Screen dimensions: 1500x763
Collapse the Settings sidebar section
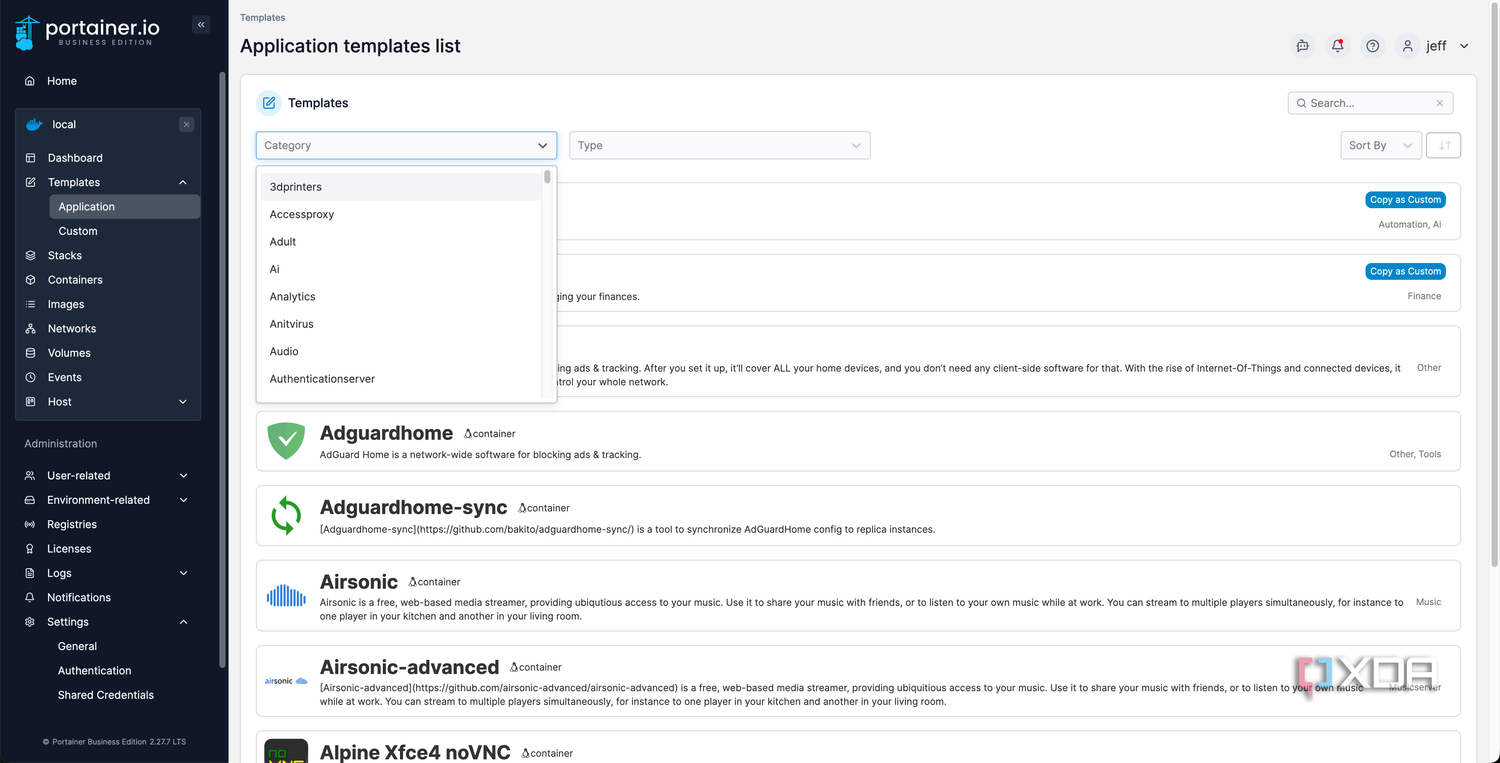pyautogui.click(x=183, y=622)
